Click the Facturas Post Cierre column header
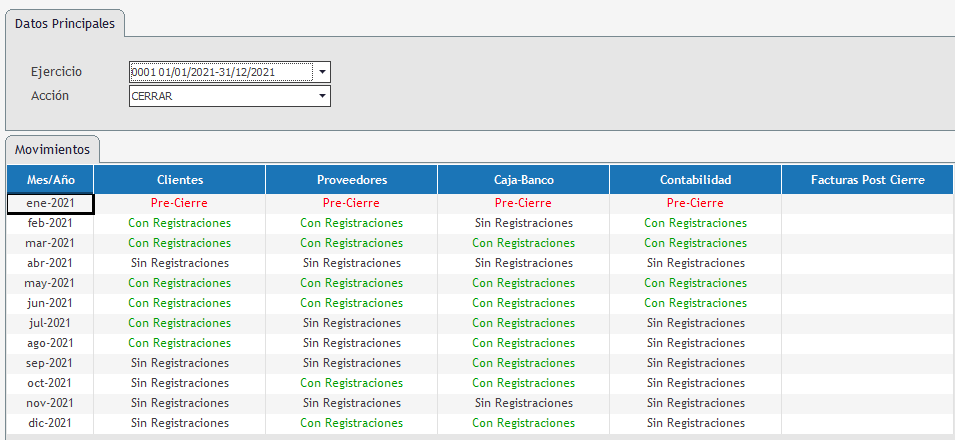 [x=867, y=180]
